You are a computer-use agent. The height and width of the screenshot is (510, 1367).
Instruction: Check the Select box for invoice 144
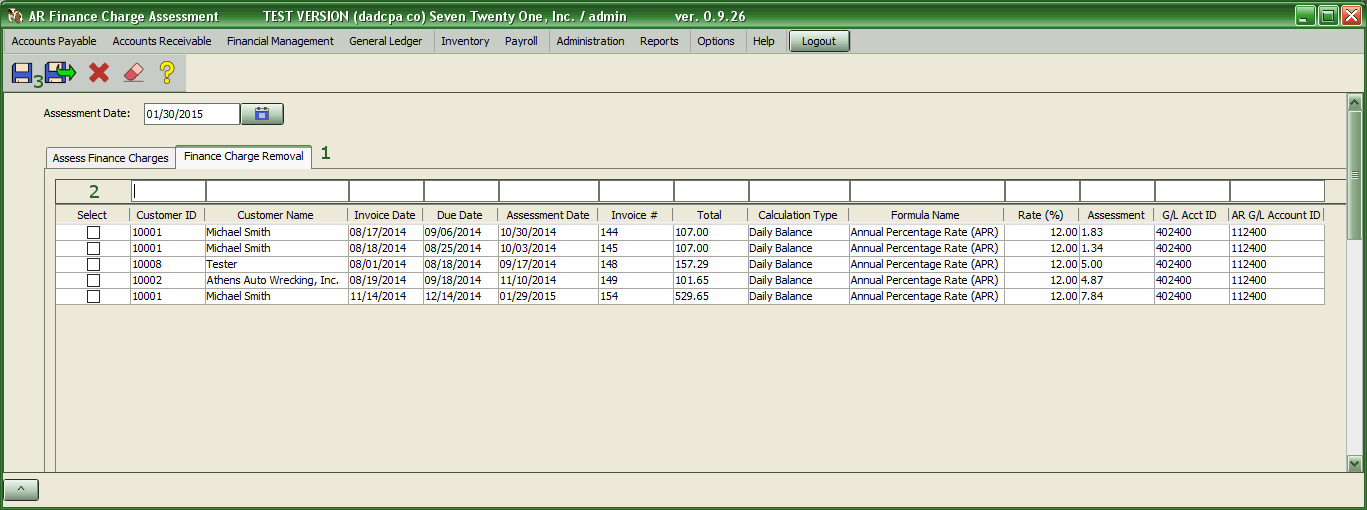point(93,232)
